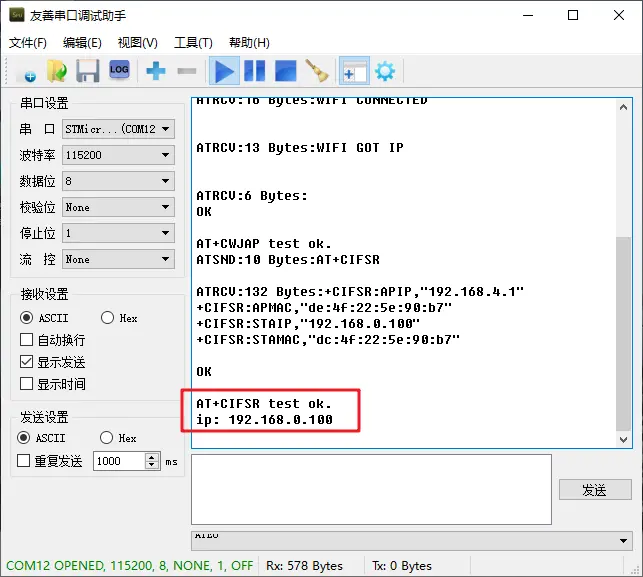
Task: Expand the command history dropdown below send box
Action: point(623,541)
